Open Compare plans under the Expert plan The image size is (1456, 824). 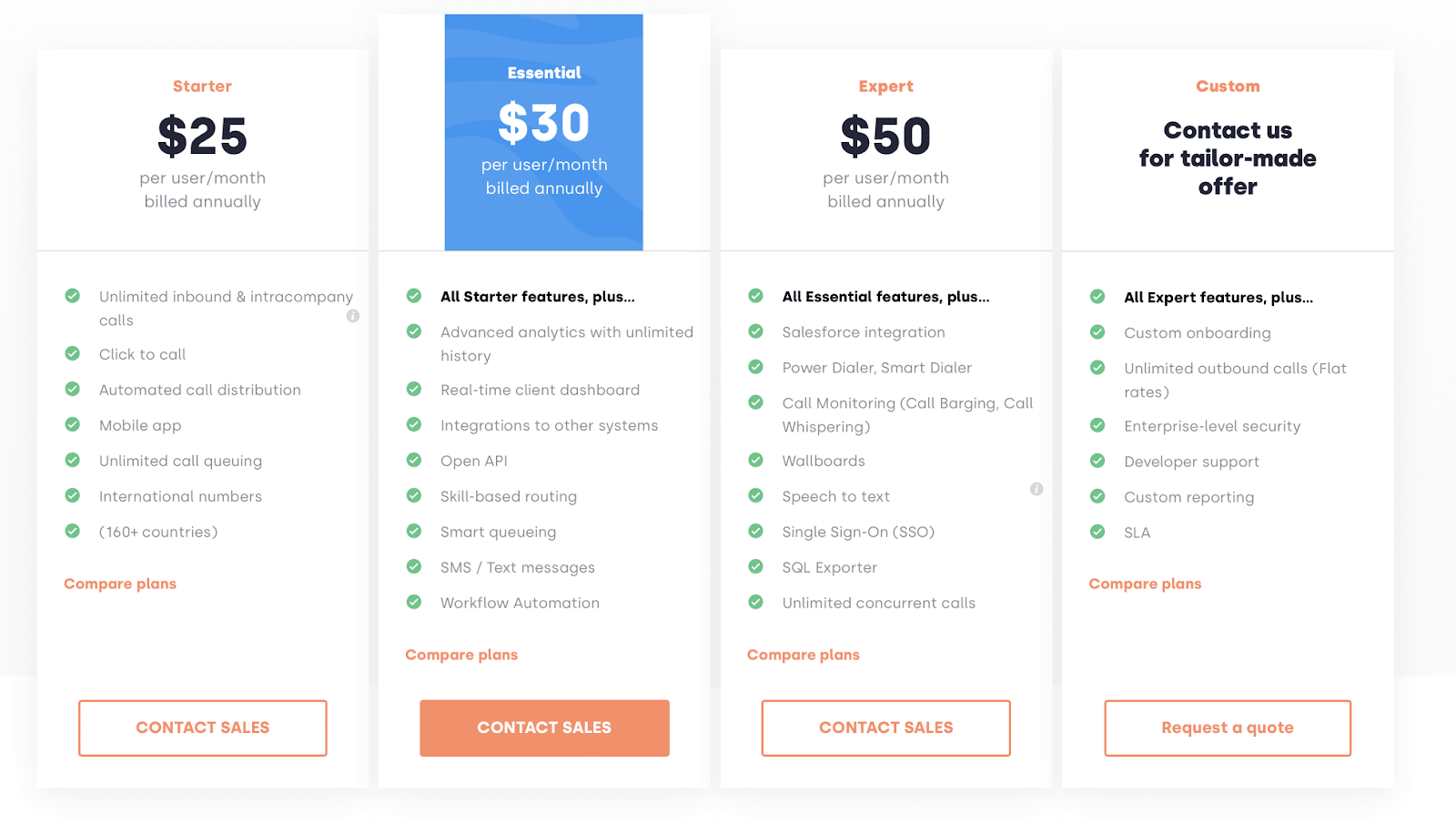[x=803, y=654]
